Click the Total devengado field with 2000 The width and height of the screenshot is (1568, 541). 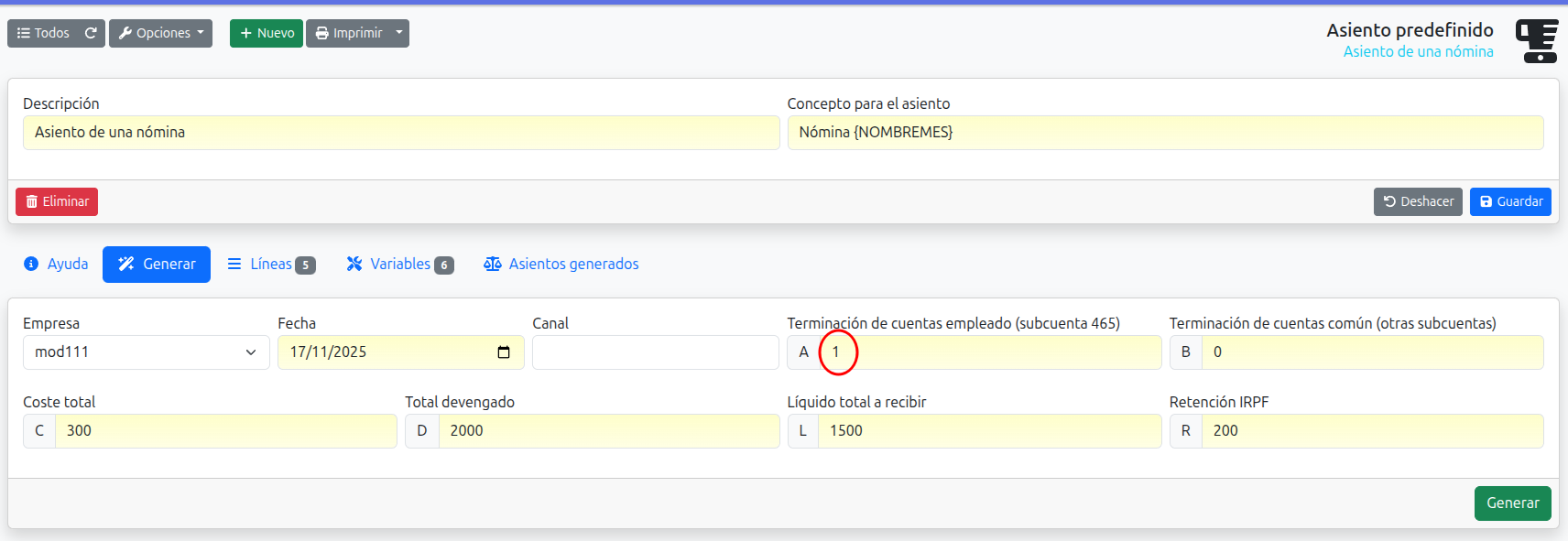coord(609,431)
